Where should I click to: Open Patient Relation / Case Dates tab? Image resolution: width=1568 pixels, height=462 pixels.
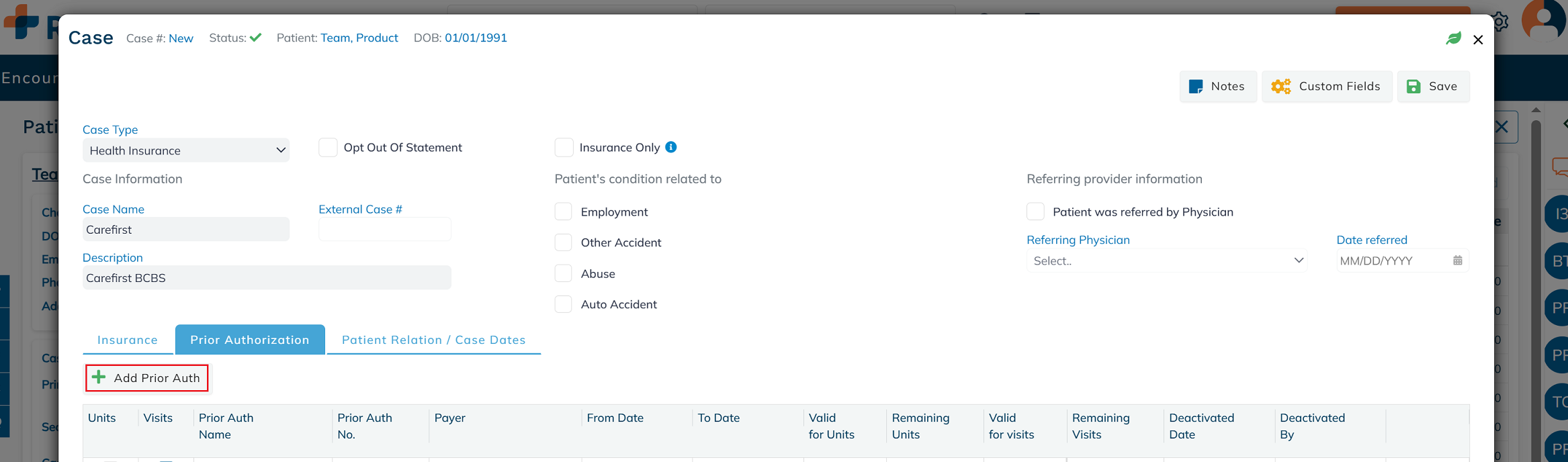(433, 340)
